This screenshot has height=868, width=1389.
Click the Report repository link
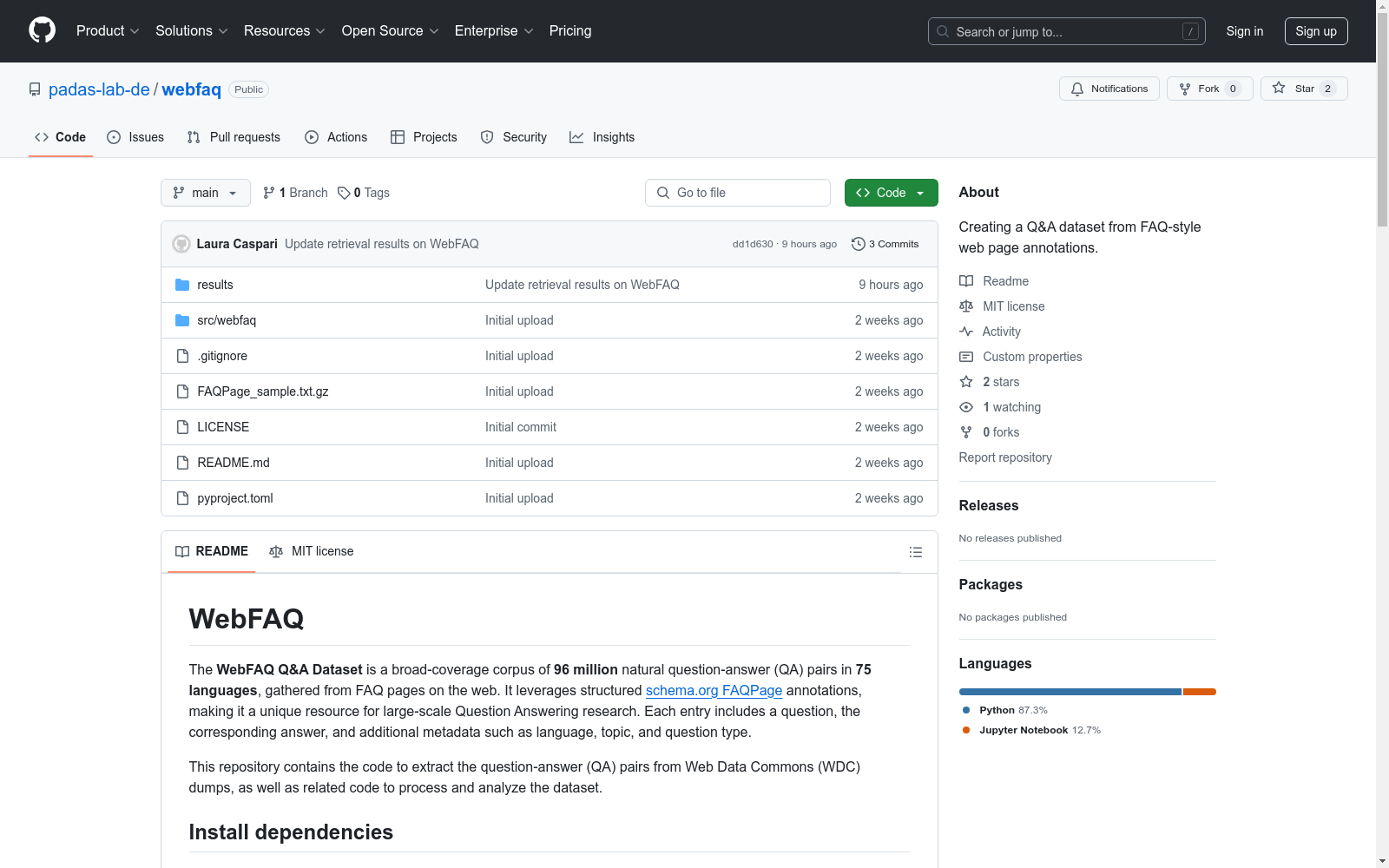tap(1005, 457)
